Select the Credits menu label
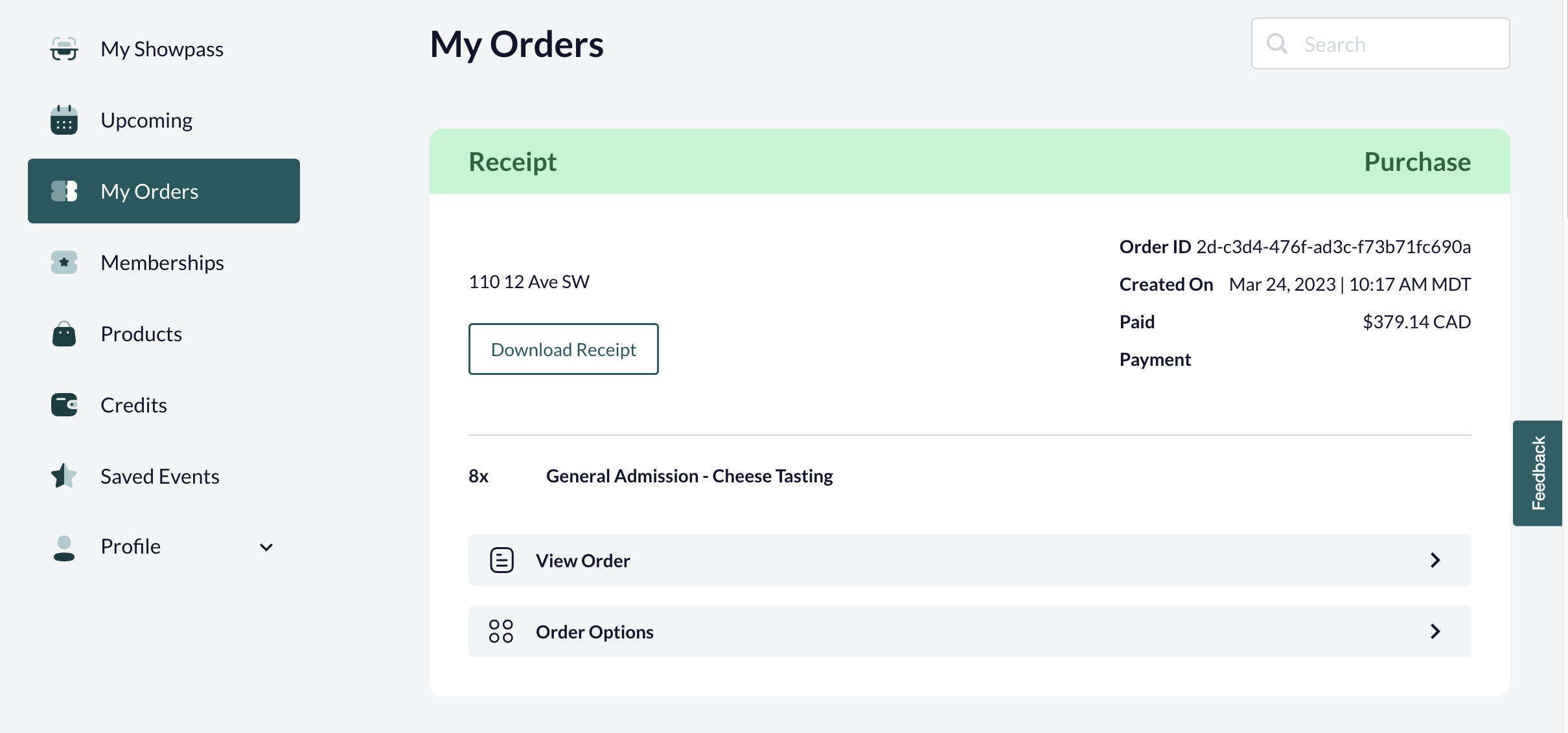Image resolution: width=1568 pixels, height=733 pixels. pyautogui.click(x=133, y=405)
